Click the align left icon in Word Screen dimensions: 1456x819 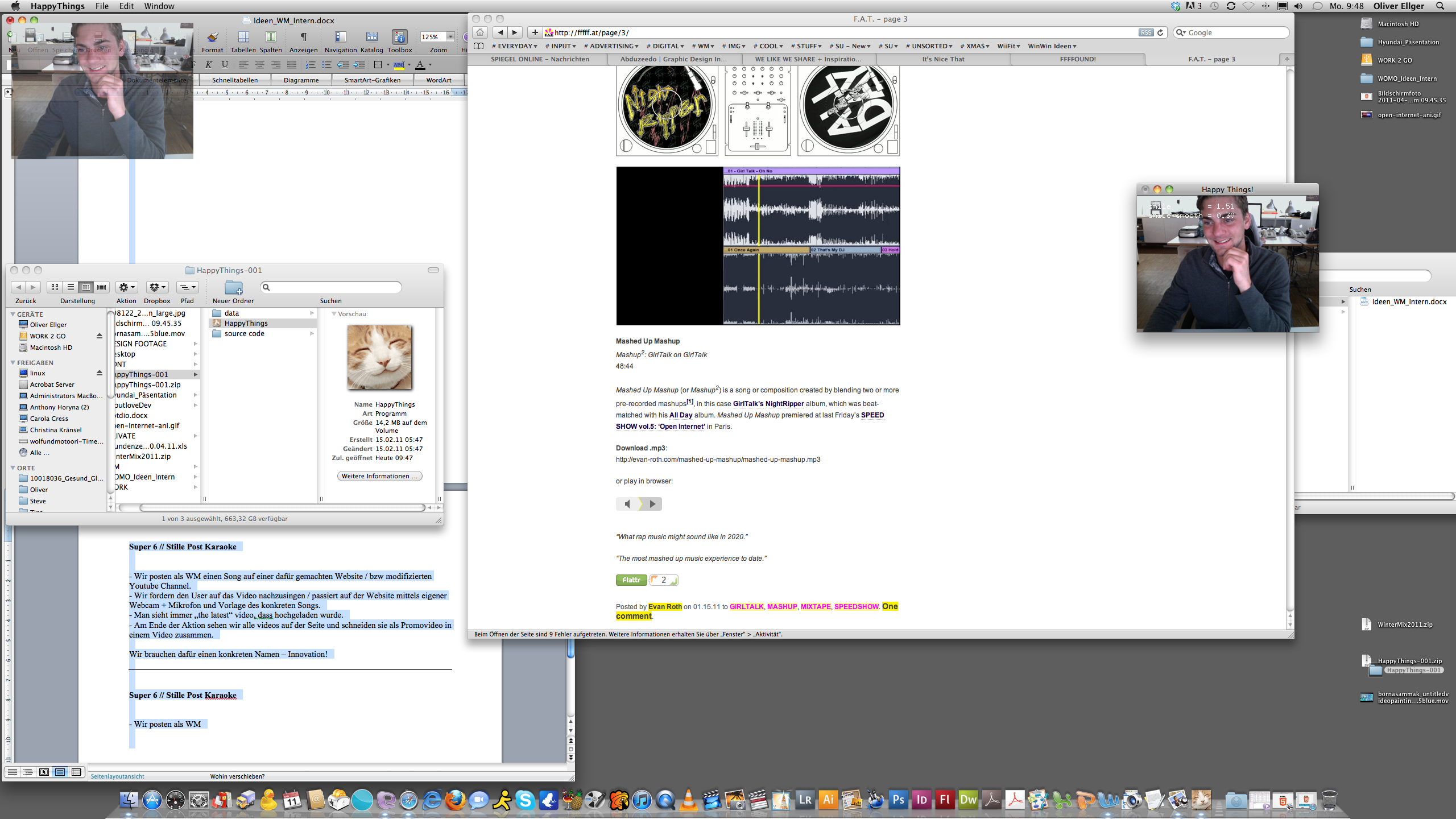tap(243, 65)
